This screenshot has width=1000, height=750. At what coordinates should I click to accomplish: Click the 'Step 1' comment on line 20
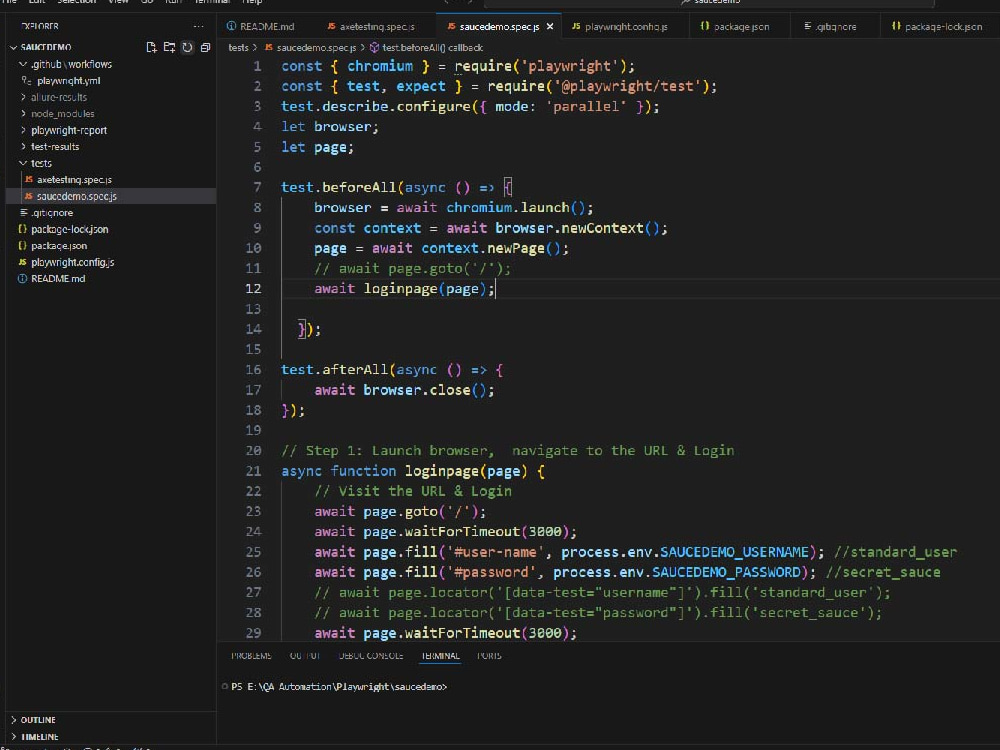pos(508,450)
